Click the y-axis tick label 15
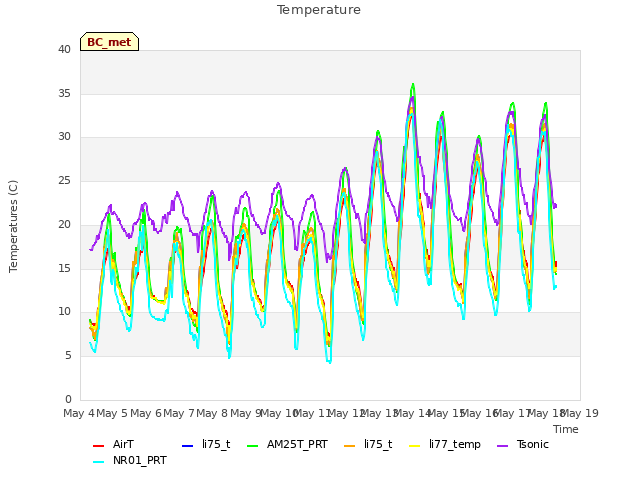 pos(64,269)
